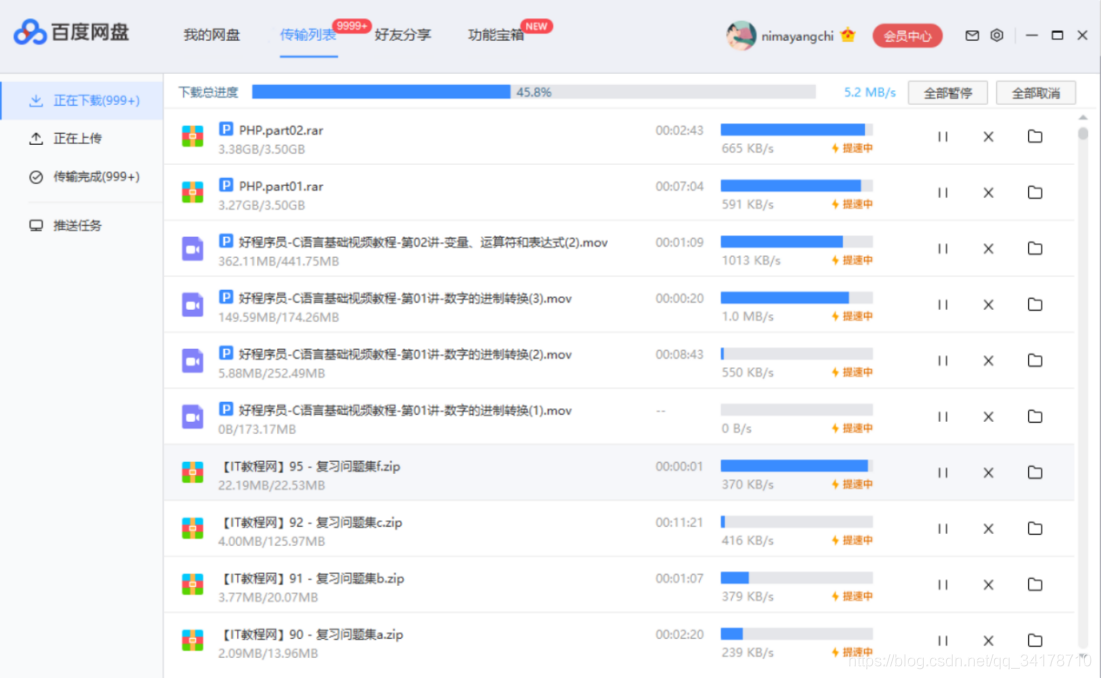Click the 会员中心 button
This screenshot has width=1101, height=679.
(907, 36)
